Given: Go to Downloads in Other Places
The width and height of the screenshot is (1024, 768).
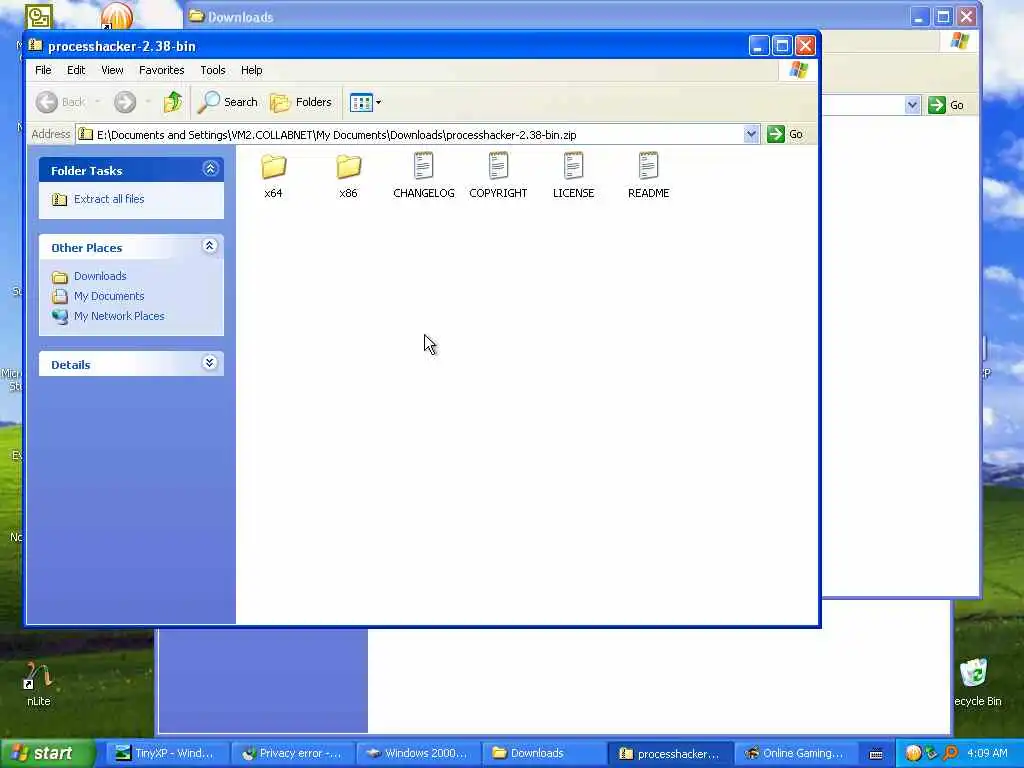Looking at the screenshot, I should pyautogui.click(x=100, y=276).
